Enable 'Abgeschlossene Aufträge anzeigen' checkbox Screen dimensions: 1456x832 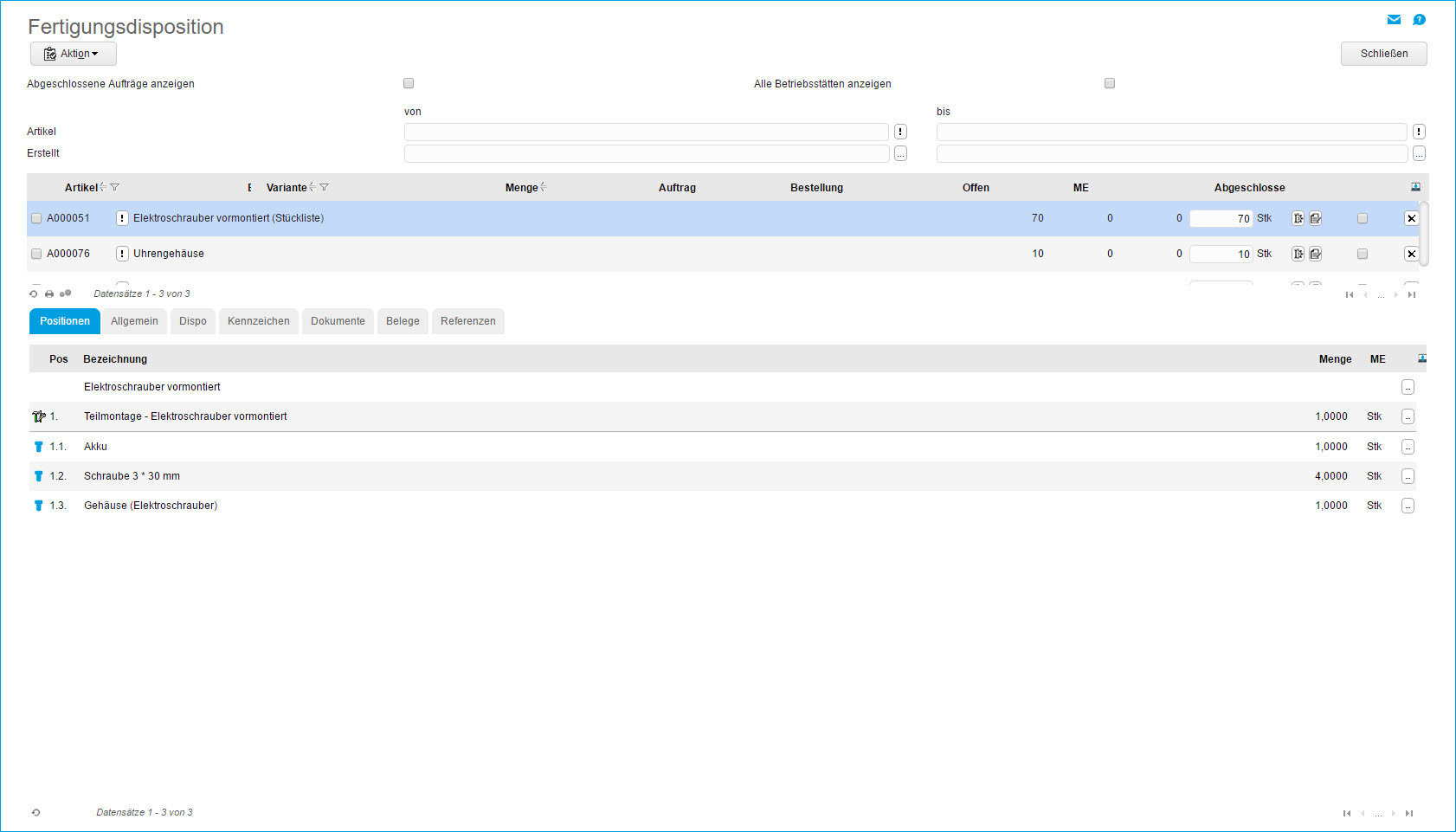pyautogui.click(x=409, y=83)
